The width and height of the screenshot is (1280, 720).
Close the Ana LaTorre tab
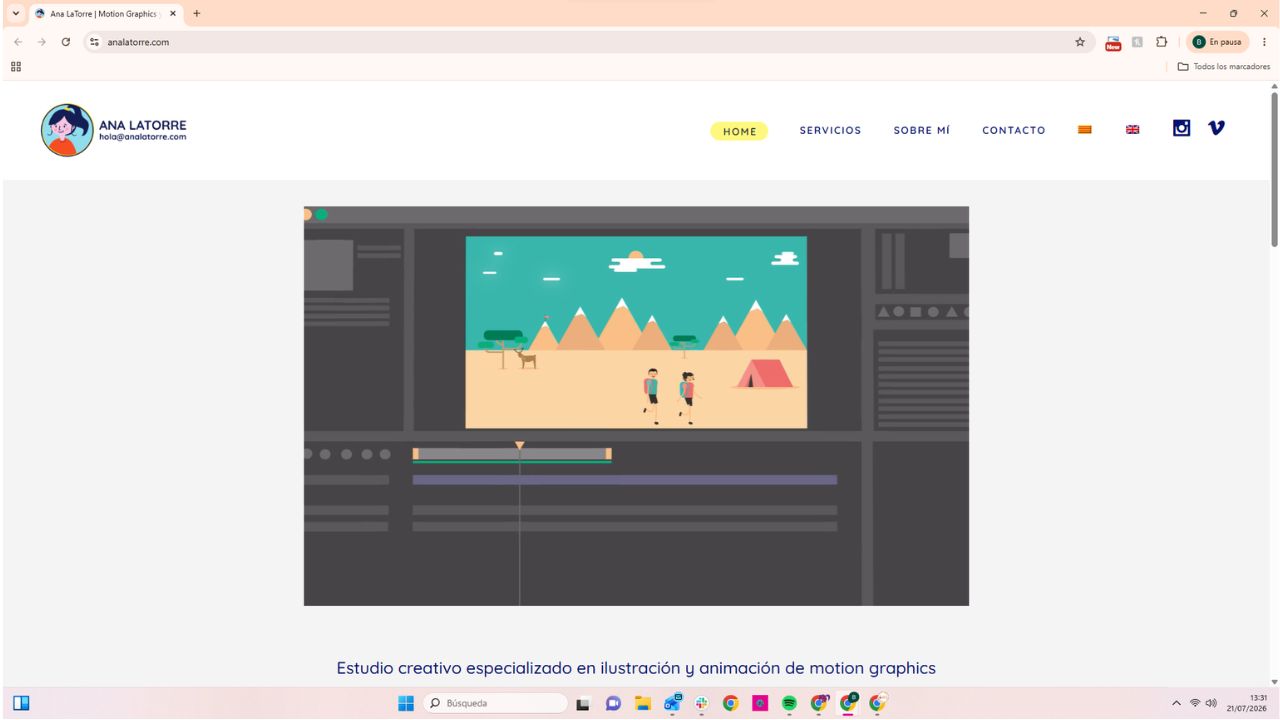coord(173,13)
